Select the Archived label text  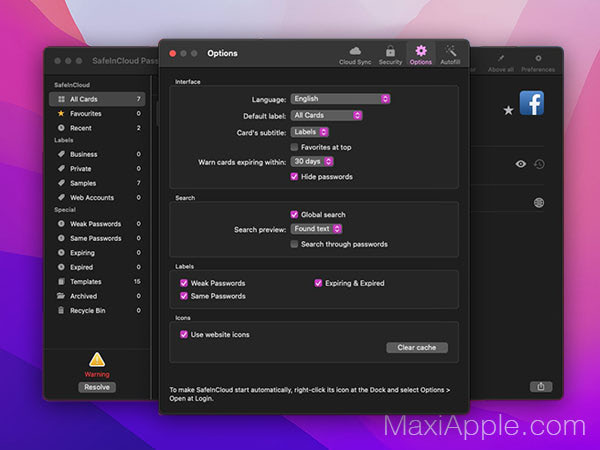[x=83, y=296]
